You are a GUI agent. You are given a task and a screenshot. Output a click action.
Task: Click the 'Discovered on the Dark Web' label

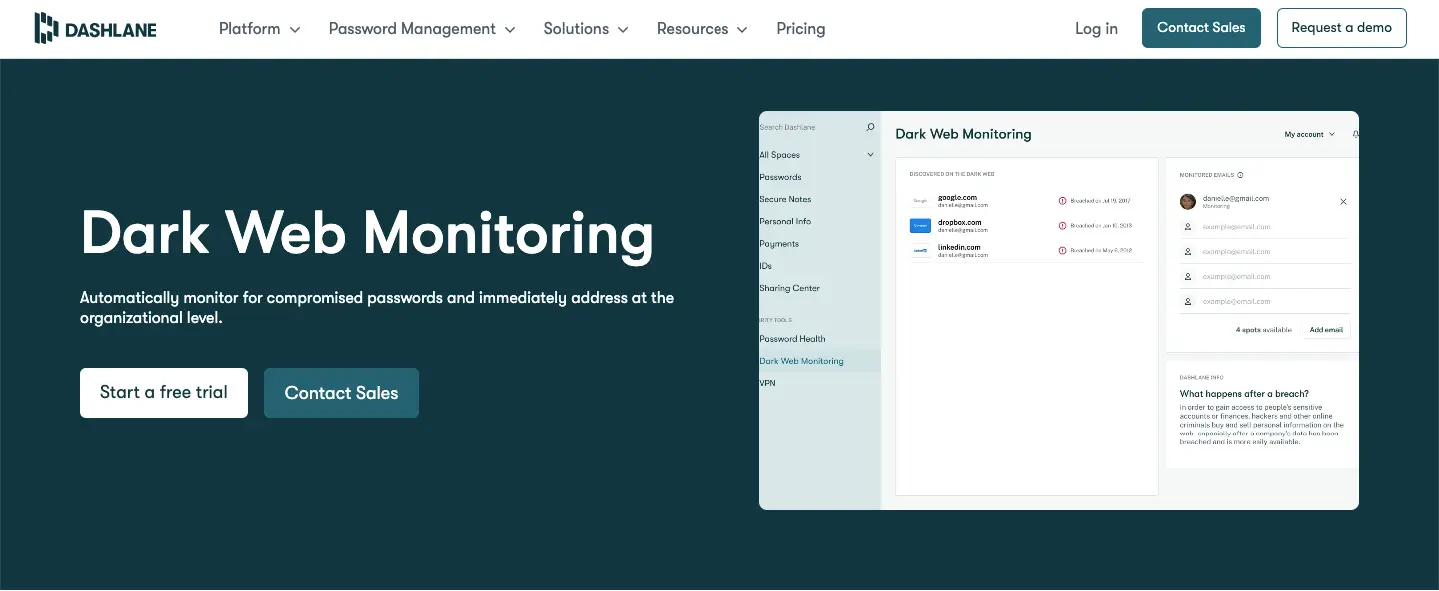click(x=952, y=174)
